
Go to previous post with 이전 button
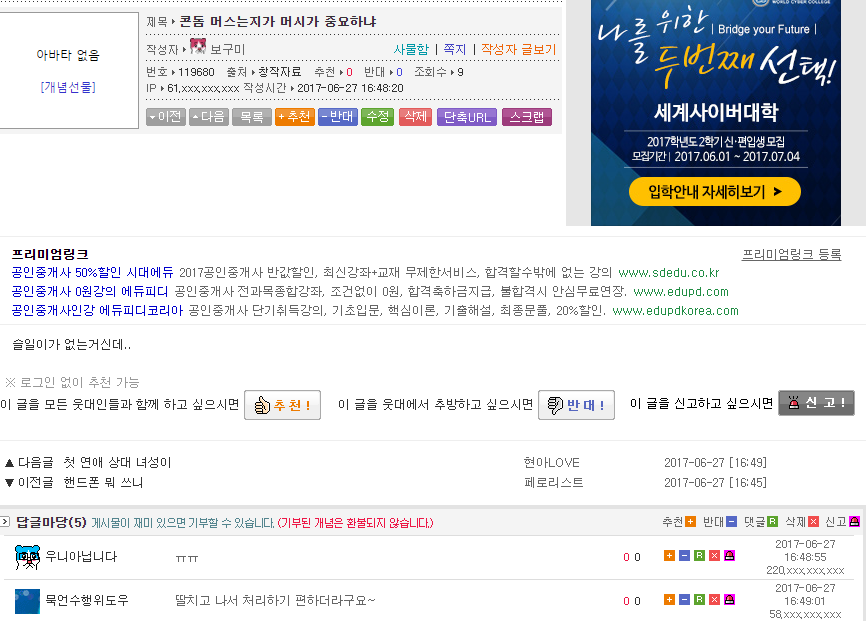tap(166, 117)
